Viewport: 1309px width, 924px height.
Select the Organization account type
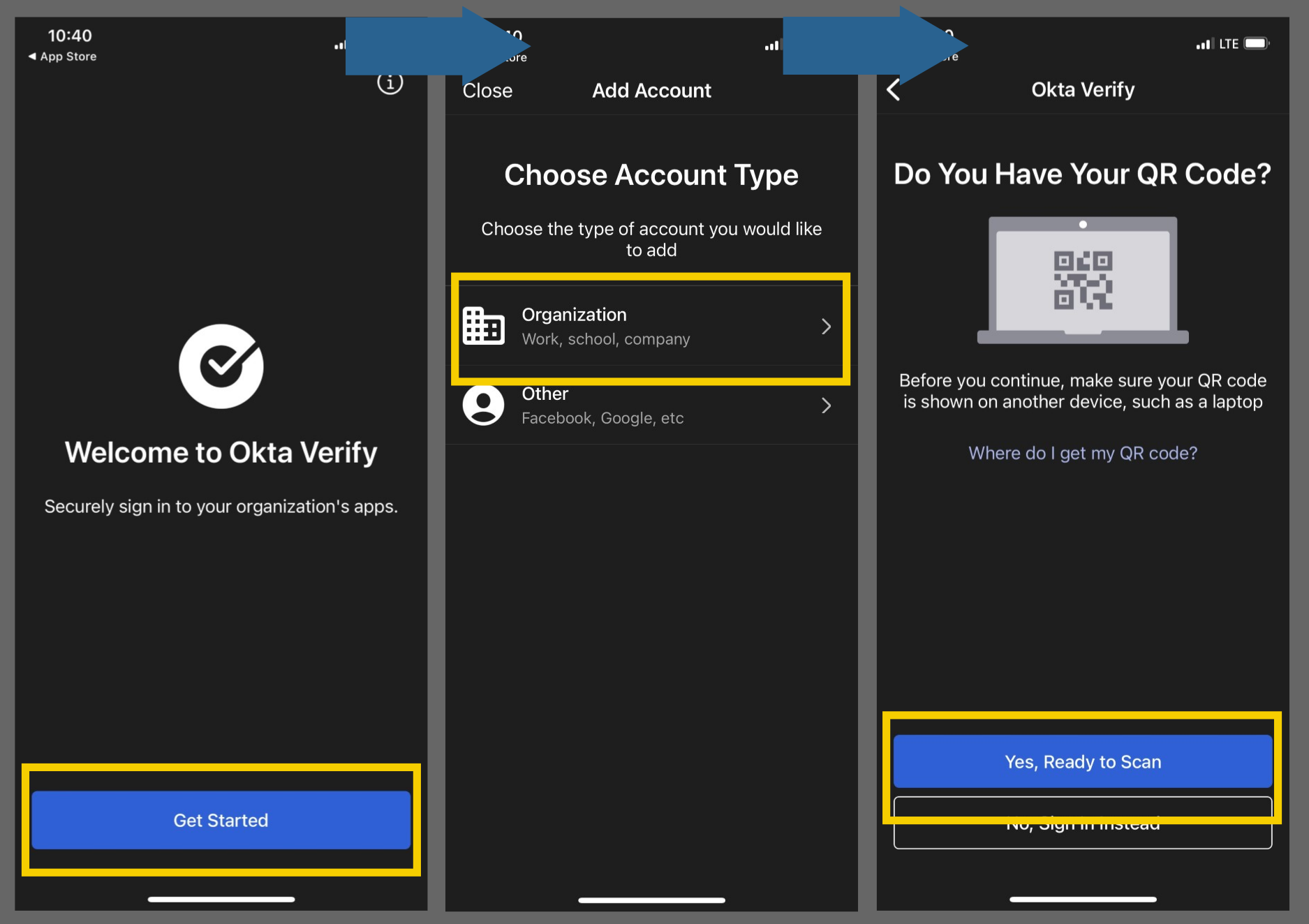tap(651, 326)
